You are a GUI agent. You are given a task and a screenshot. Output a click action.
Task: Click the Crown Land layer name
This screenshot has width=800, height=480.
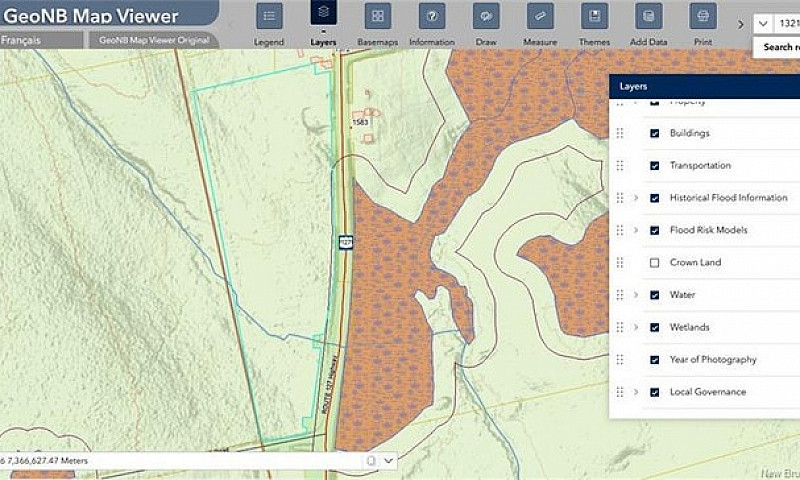[695, 262]
